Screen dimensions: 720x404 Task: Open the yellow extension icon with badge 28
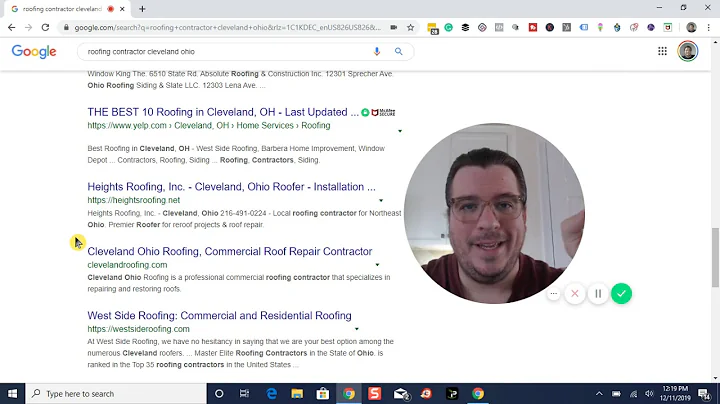[x=432, y=28]
